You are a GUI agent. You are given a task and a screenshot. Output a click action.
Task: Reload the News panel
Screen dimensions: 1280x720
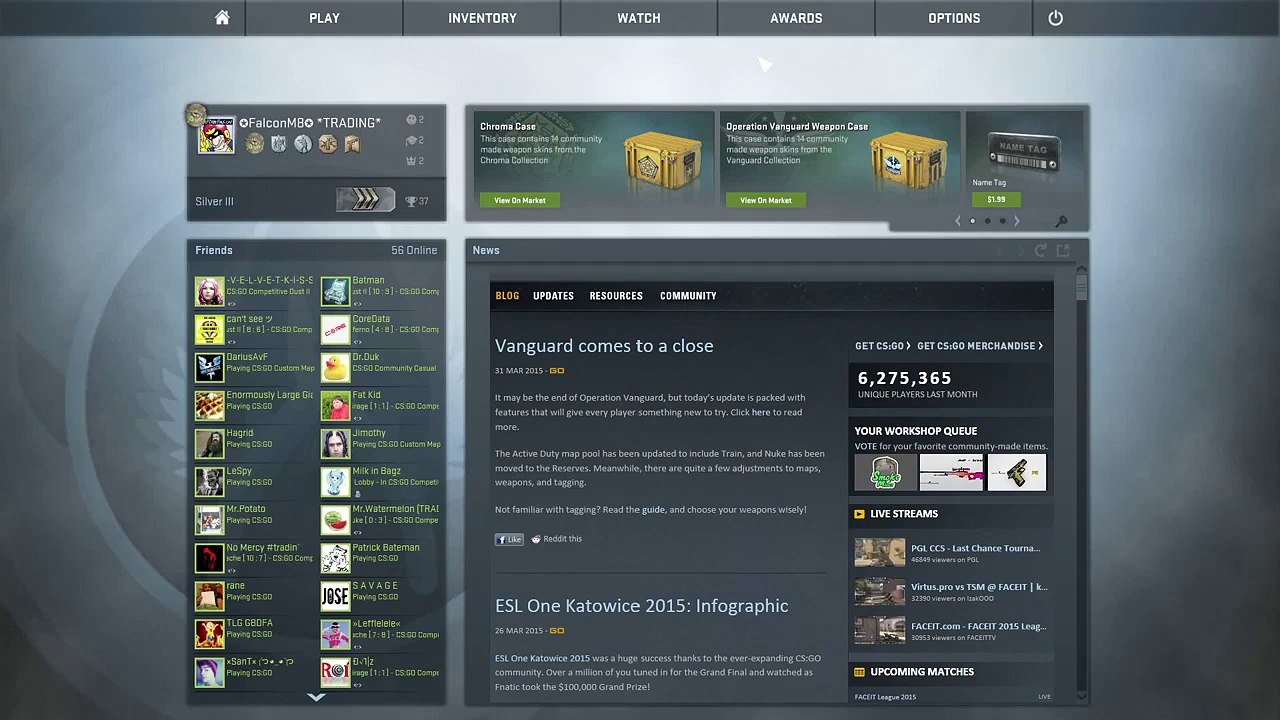(x=1040, y=250)
